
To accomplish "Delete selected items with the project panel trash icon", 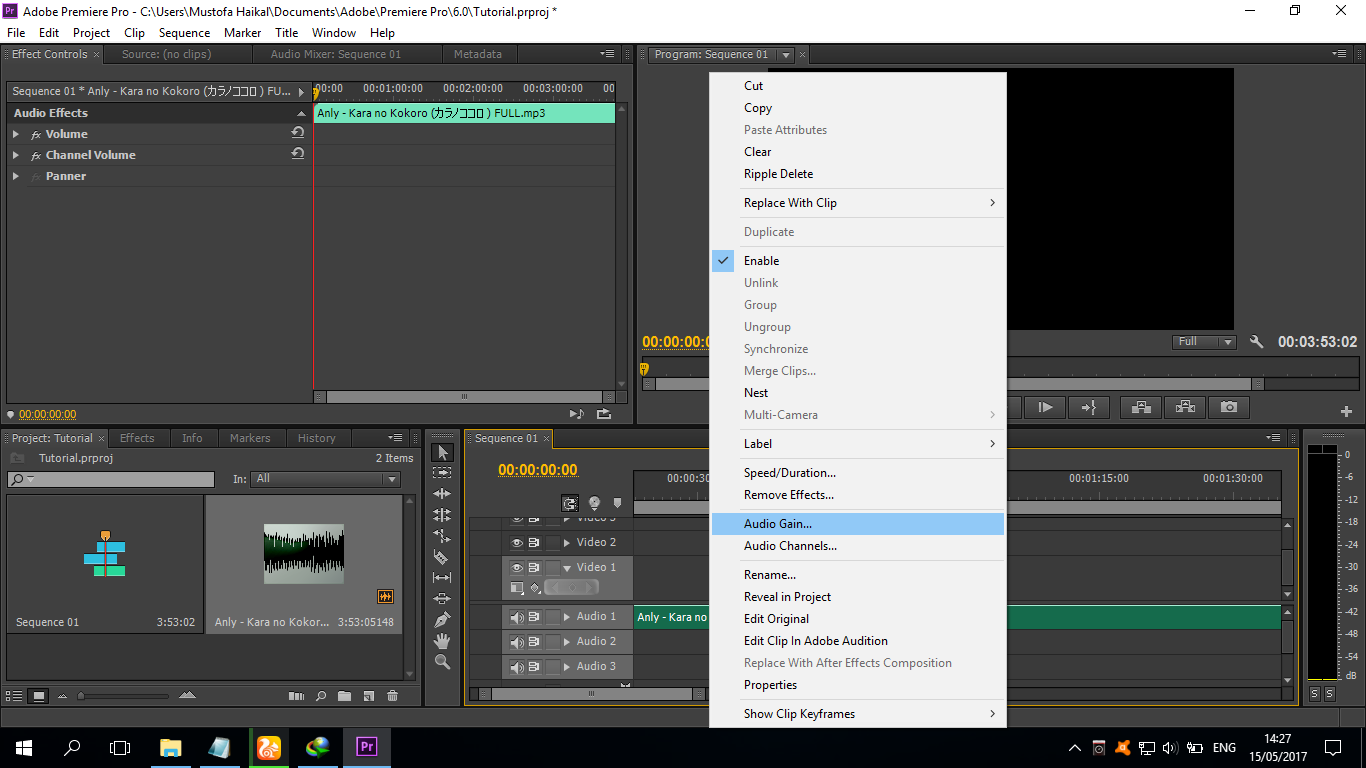I will coord(392,694).
